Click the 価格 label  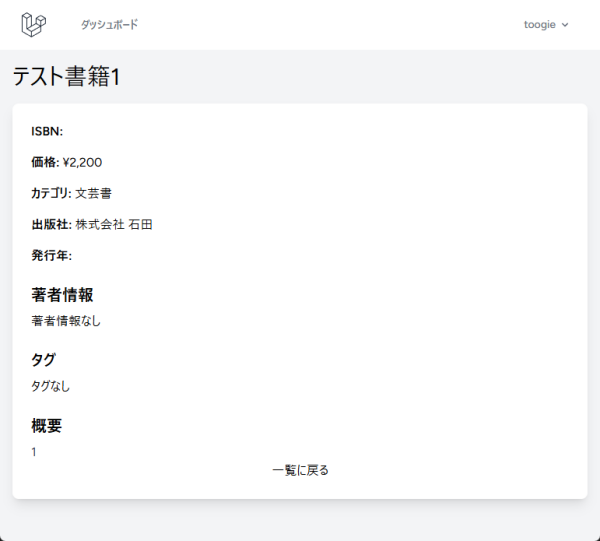(x=45, y=162)
